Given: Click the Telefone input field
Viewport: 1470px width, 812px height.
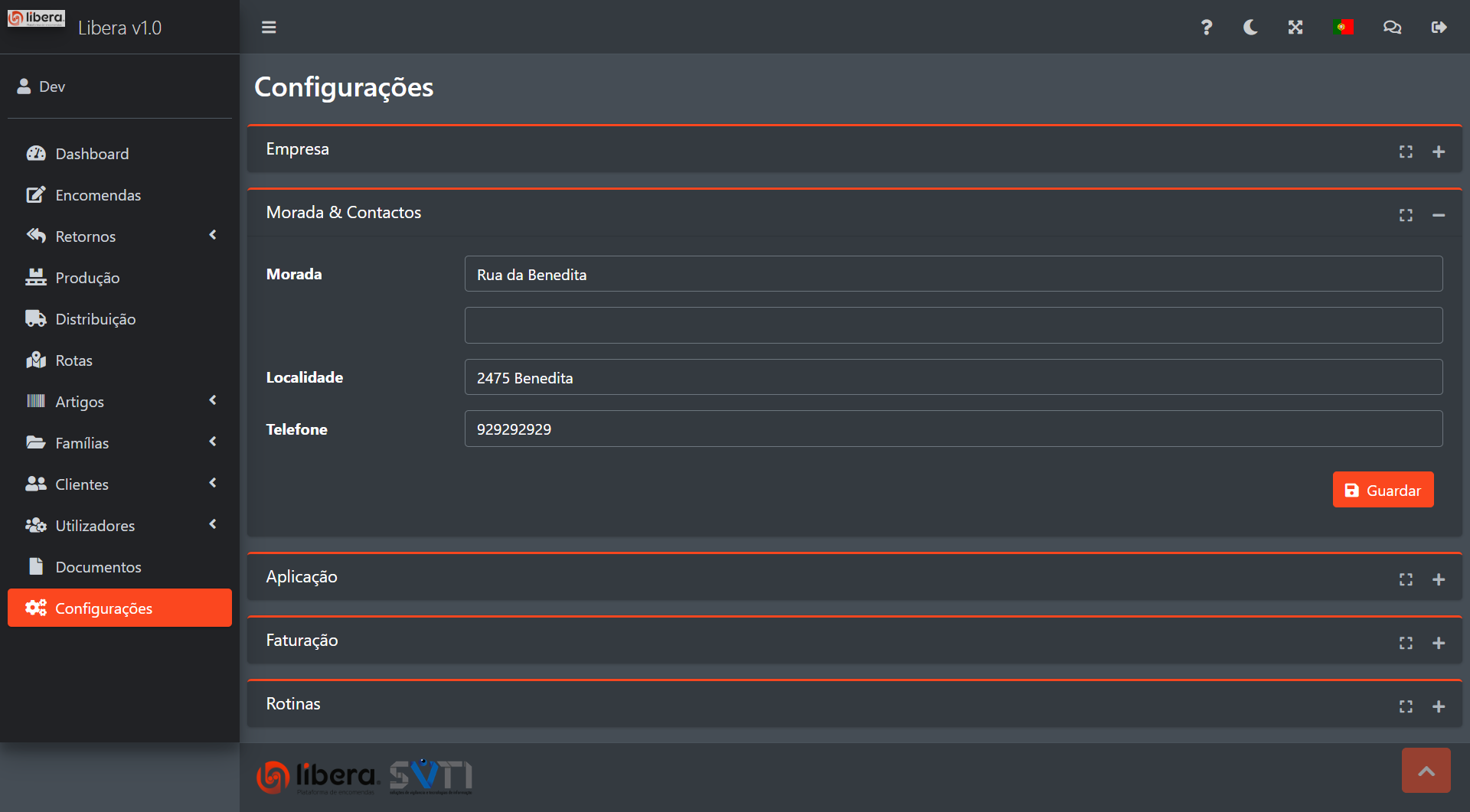Looking at the screenshot, I should tap(953, 429).
